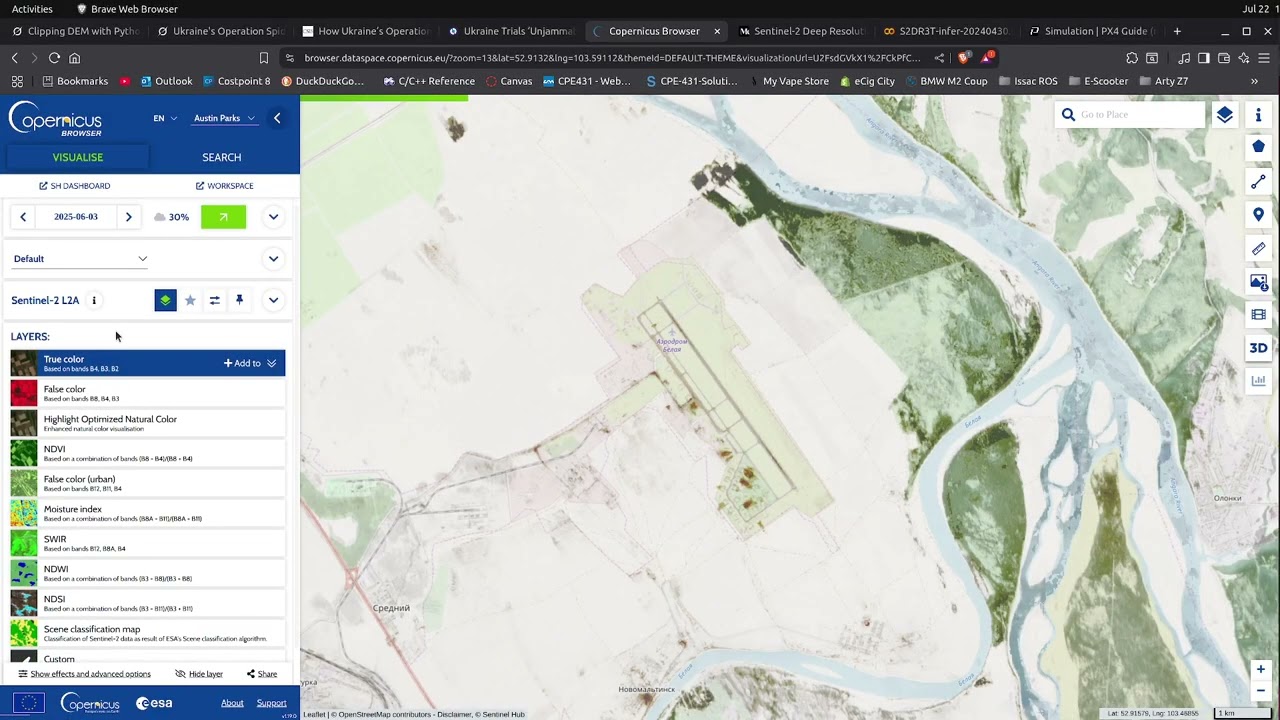Screen dimensions: 1280x720
Task: Select the point of interest marker tool
Action: coord(1258,215)
